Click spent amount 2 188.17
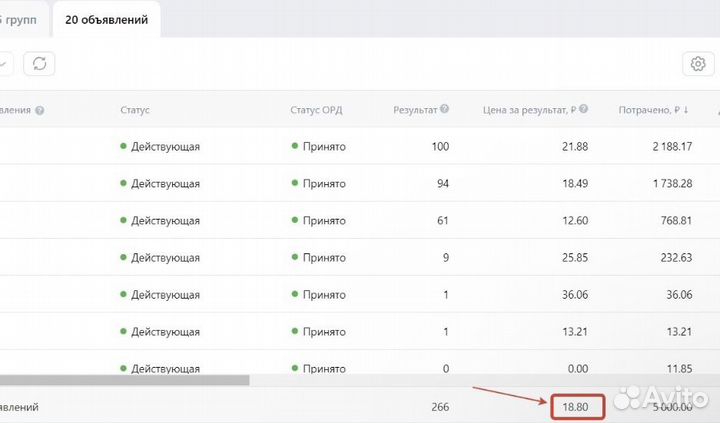 click(672, 147)
